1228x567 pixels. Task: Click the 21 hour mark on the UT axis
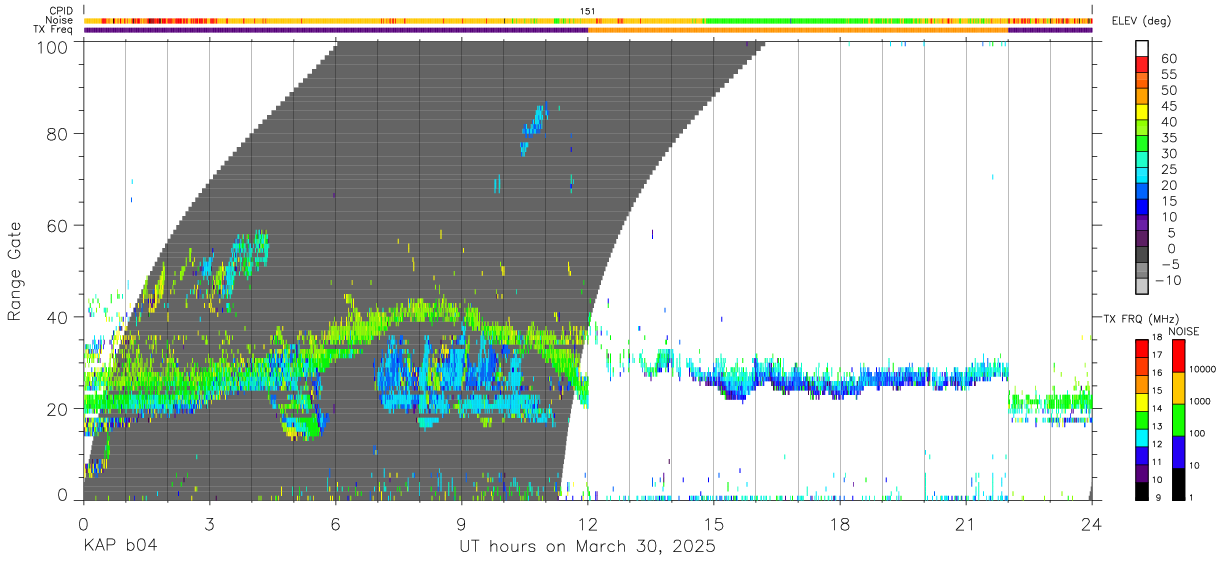[966, 524]
